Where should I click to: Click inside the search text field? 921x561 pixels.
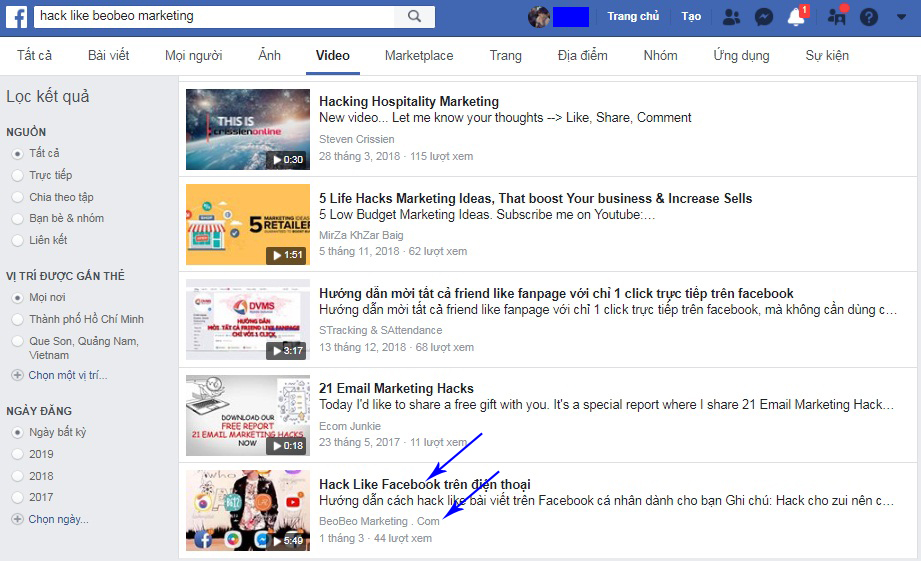click(215, 16)
